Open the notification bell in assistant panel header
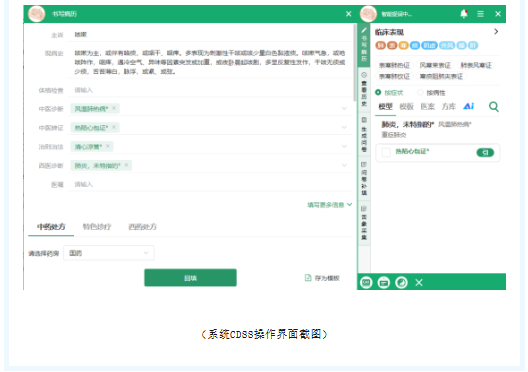 point(464,14)
